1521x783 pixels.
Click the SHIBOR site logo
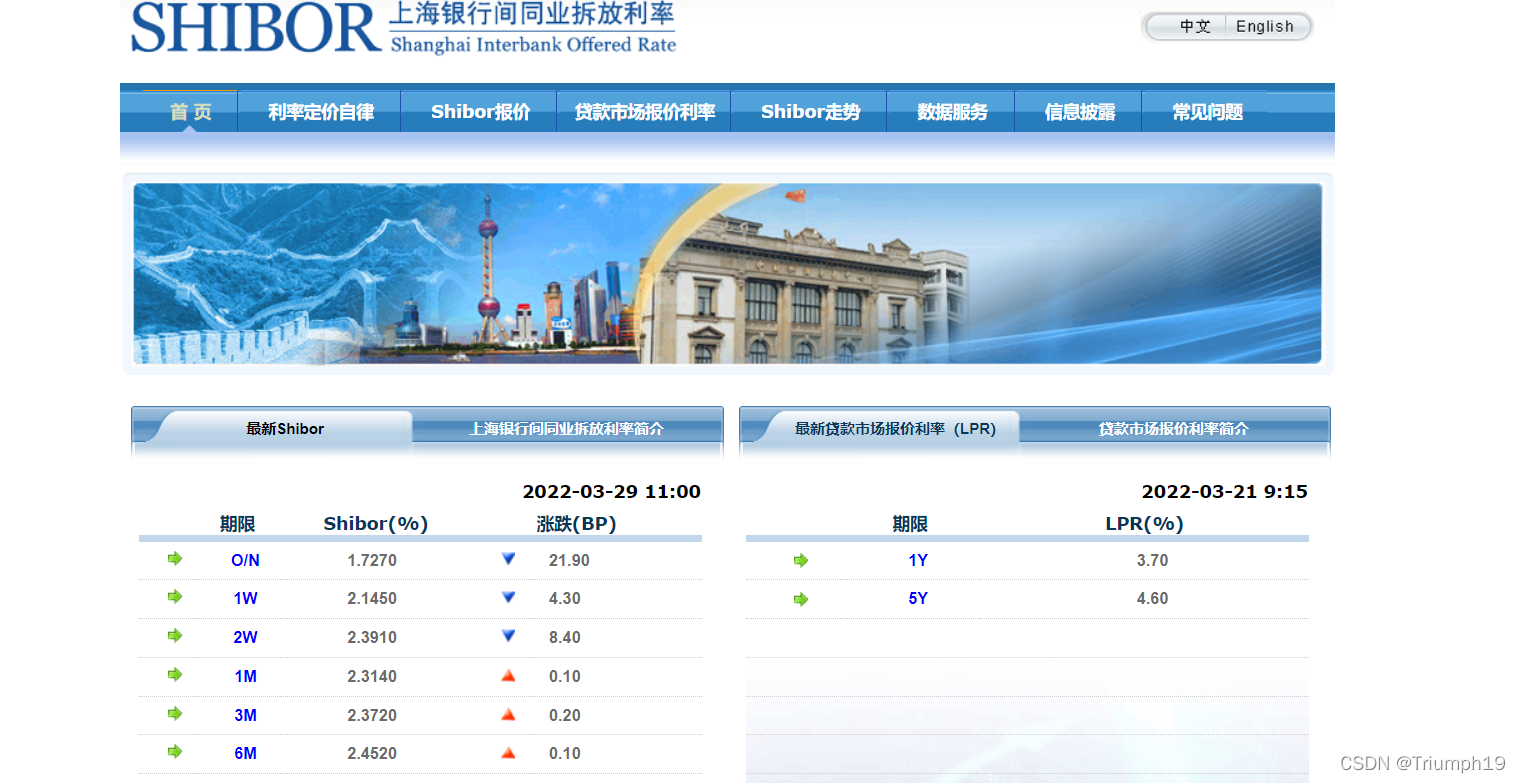pos(403,28)
